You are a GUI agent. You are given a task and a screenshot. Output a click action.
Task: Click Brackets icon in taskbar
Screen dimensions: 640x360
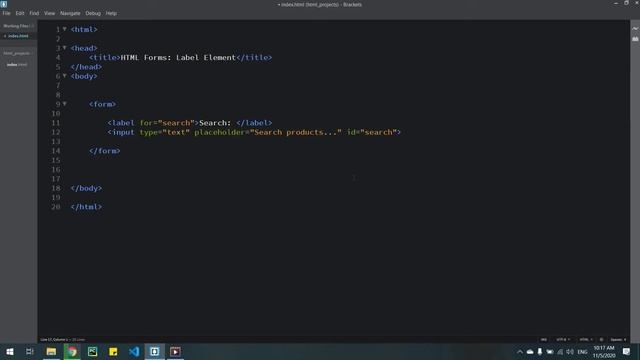point(155,351)
